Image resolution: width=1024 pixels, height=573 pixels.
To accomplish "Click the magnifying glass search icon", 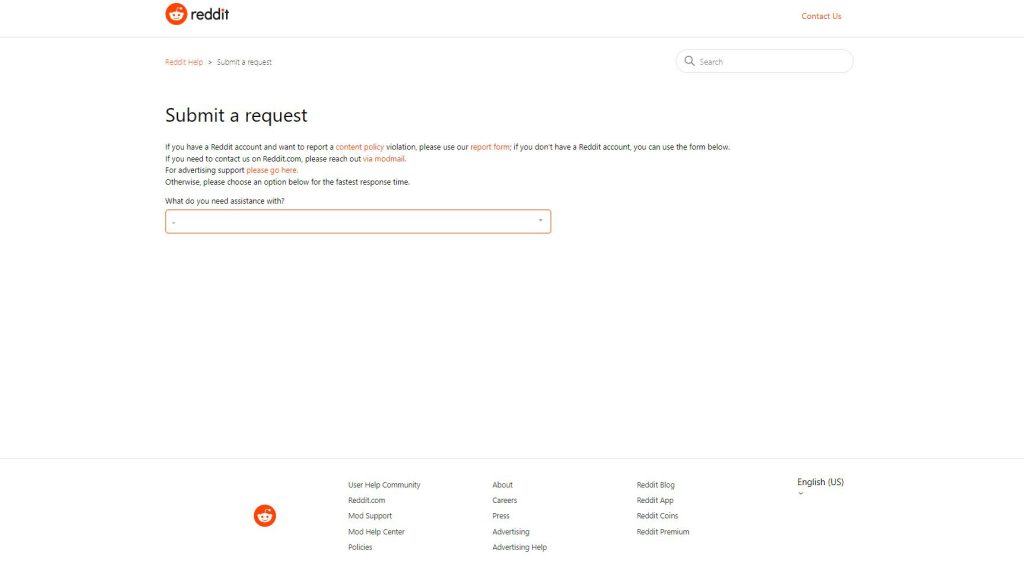I will 689,61.
